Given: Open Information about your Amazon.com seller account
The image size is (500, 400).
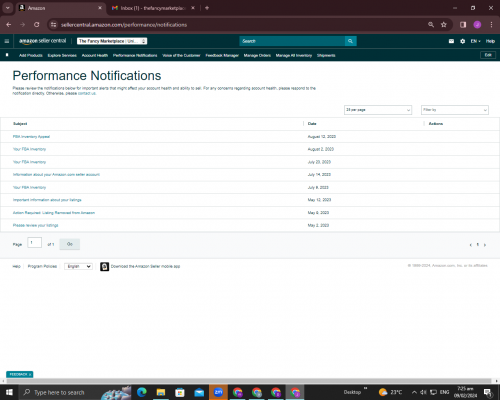Looking at the screenshot, I should click(56, 175).
